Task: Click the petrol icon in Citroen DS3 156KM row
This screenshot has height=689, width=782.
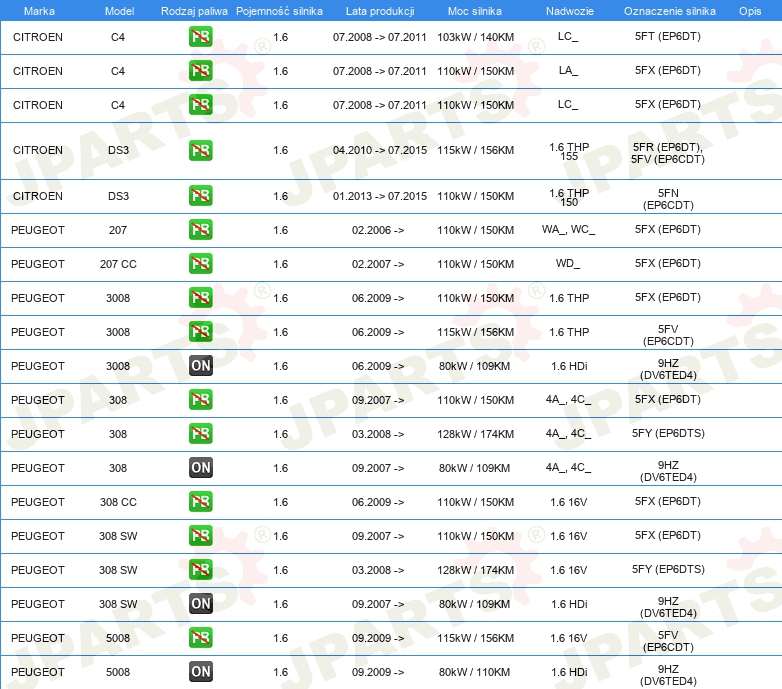Action: point(200,150)
